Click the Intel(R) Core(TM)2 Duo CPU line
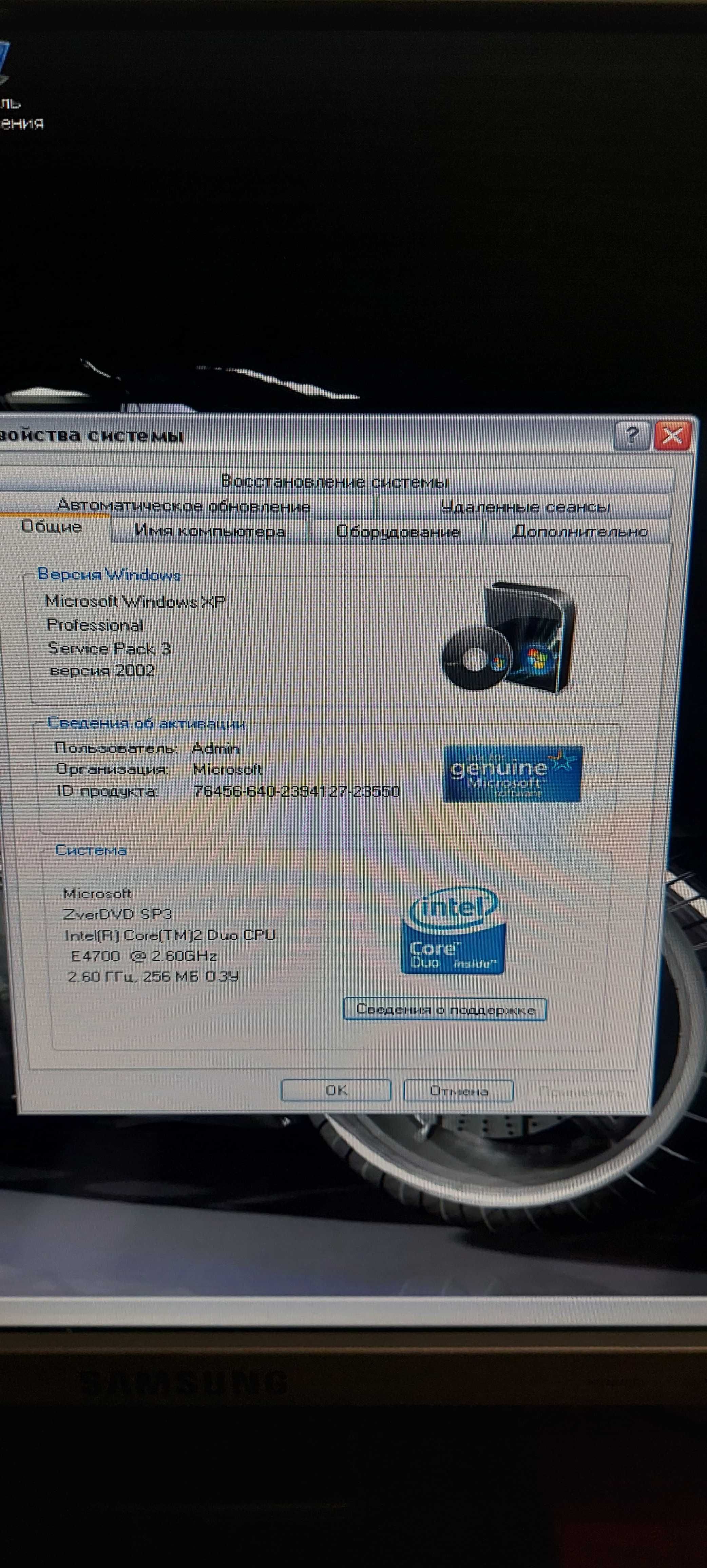Screen dimensions: 707x1568 click(x=170, y=935)
